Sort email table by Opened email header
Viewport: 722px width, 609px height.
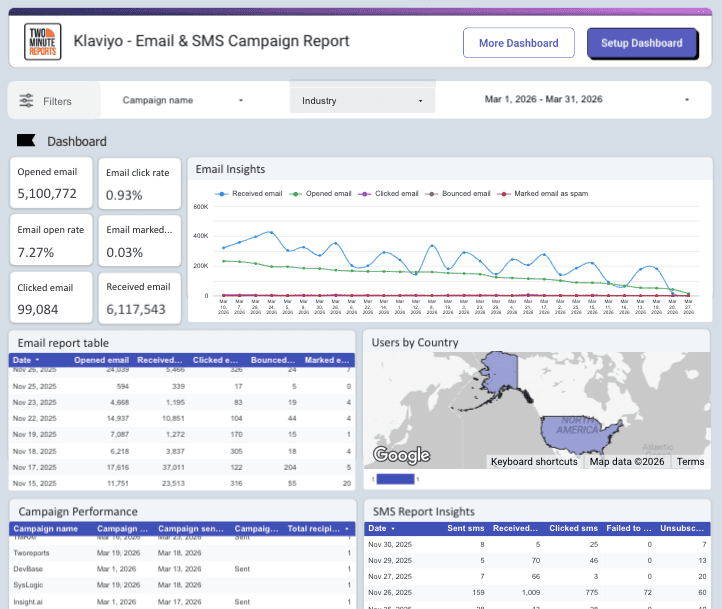[x=101, y=360]
